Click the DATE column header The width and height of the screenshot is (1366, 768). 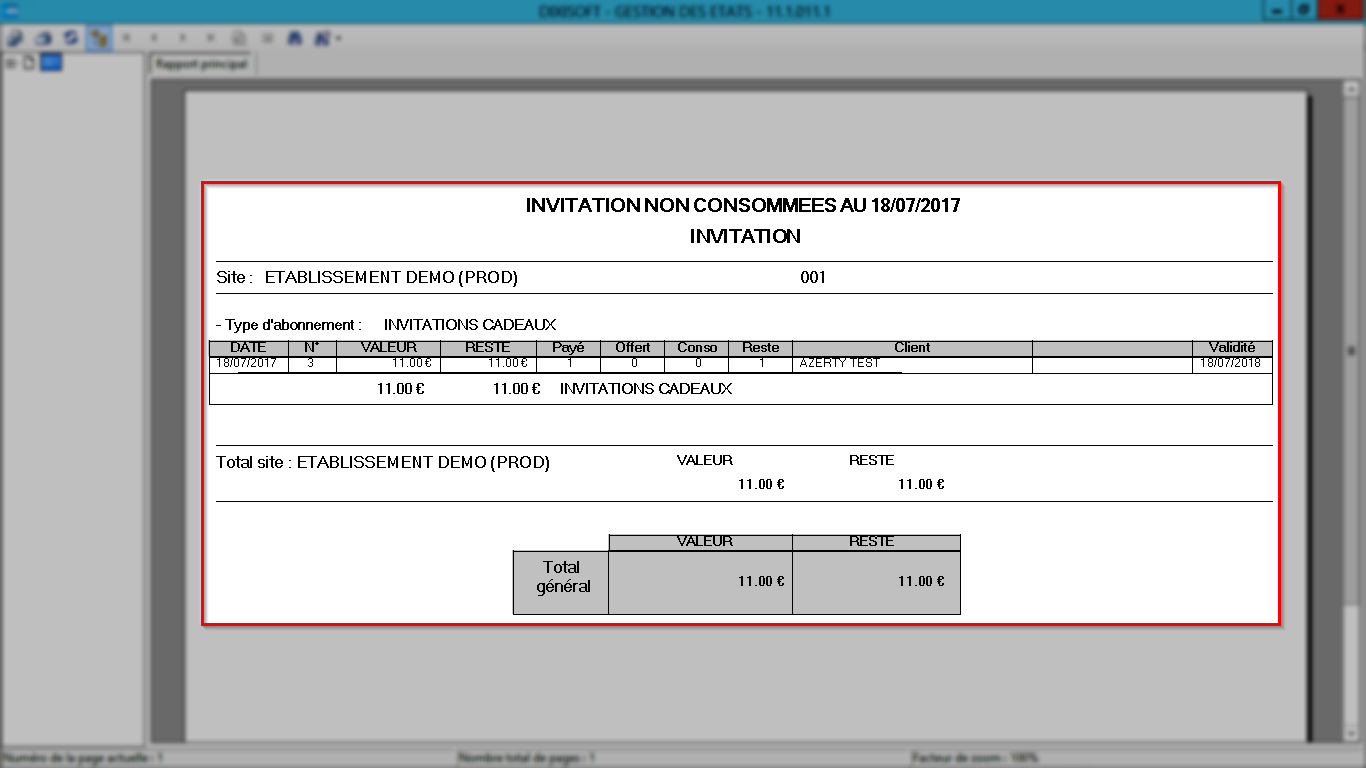coord(248,348)
